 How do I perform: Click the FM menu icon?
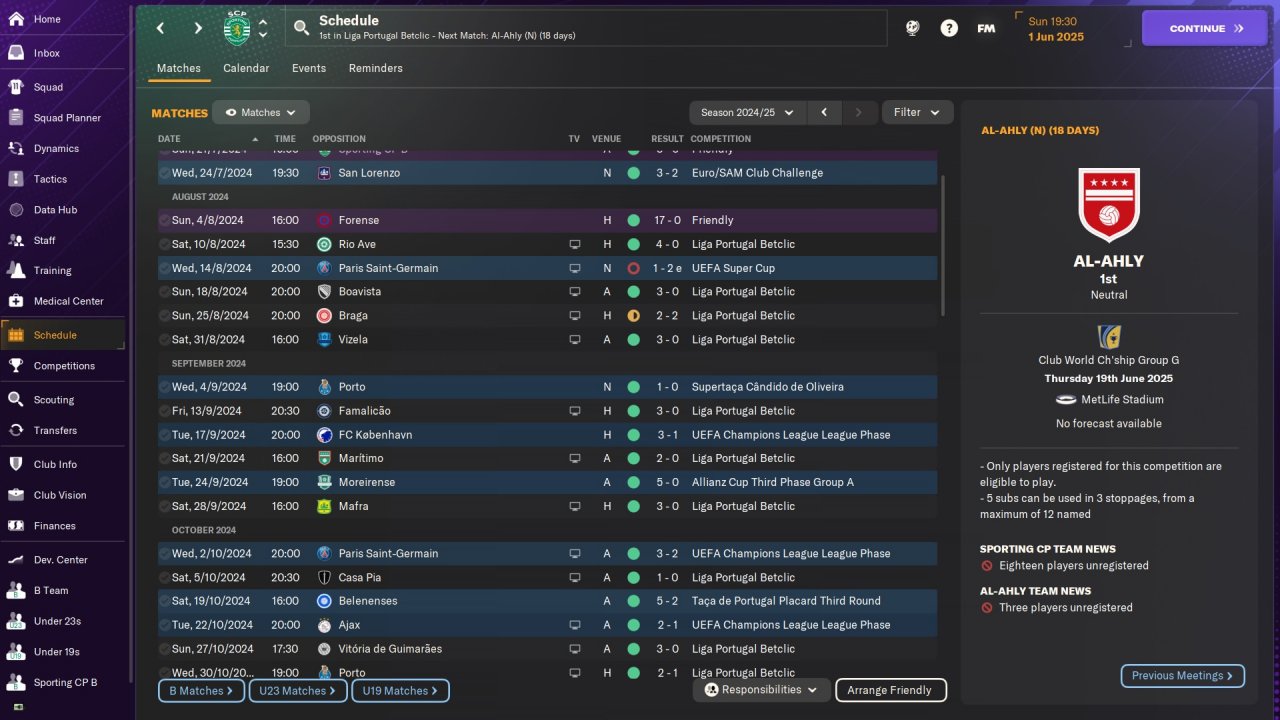986,28
